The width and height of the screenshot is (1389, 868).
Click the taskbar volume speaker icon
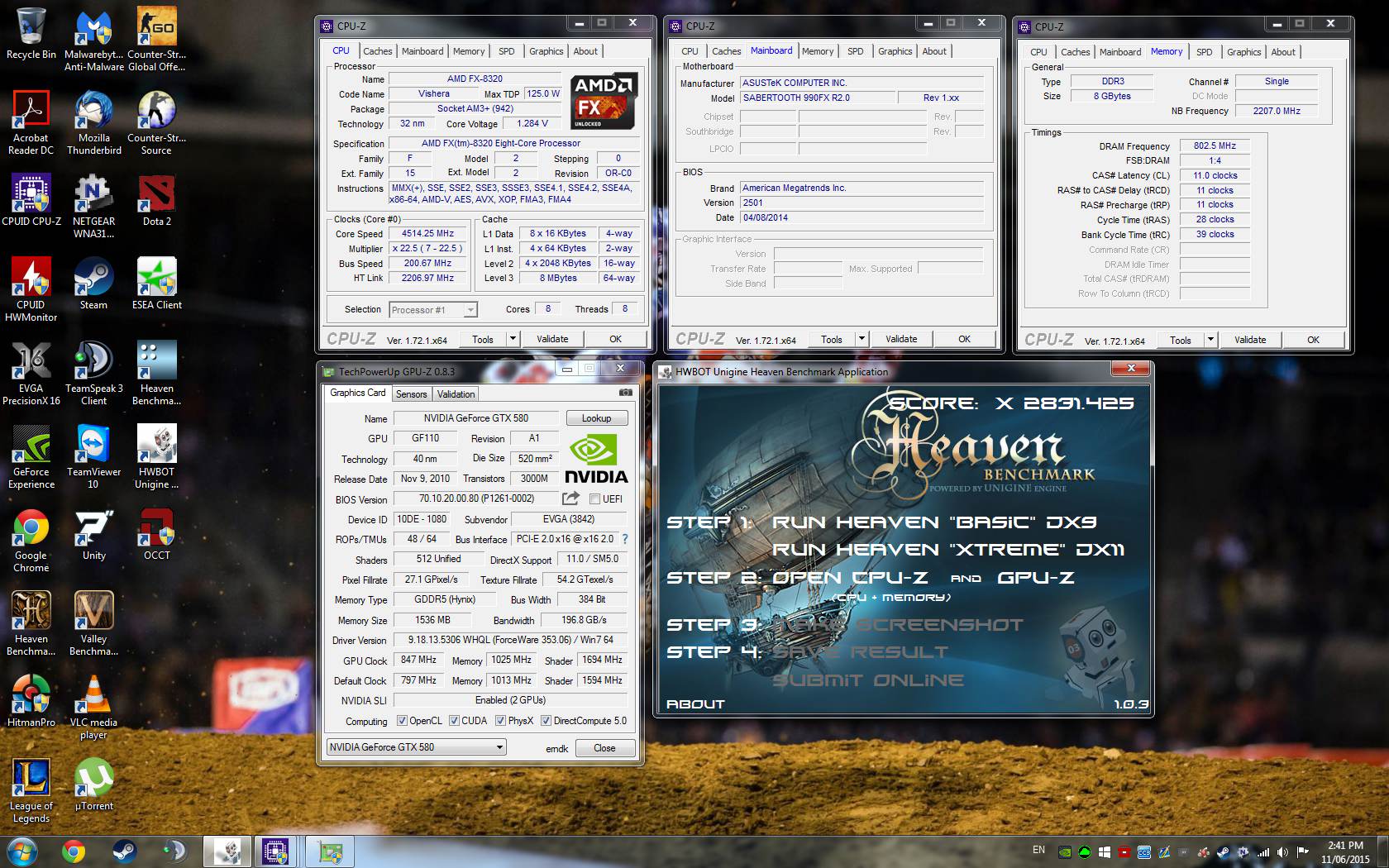point(1282,851)
